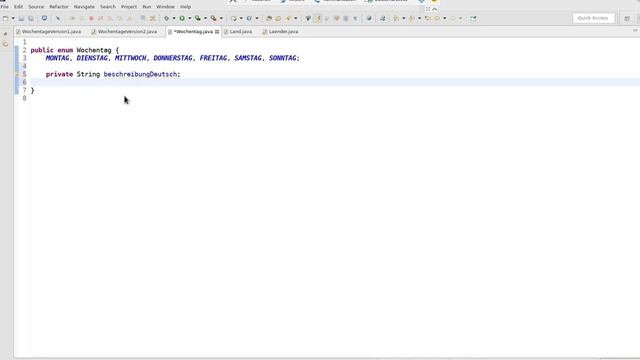Click the Back navigation arrow icon
Viewport: 640px width, 360px height.
coord(437,18)
